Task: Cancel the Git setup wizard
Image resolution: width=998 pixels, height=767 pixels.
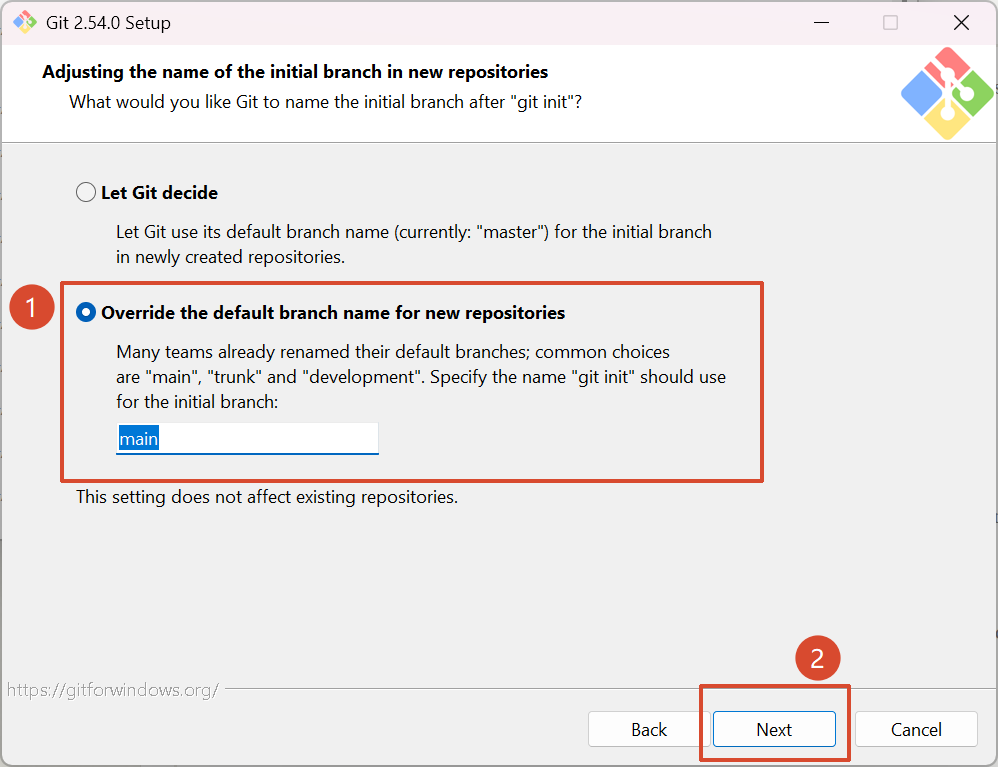Action: click(x=916, y=730)
